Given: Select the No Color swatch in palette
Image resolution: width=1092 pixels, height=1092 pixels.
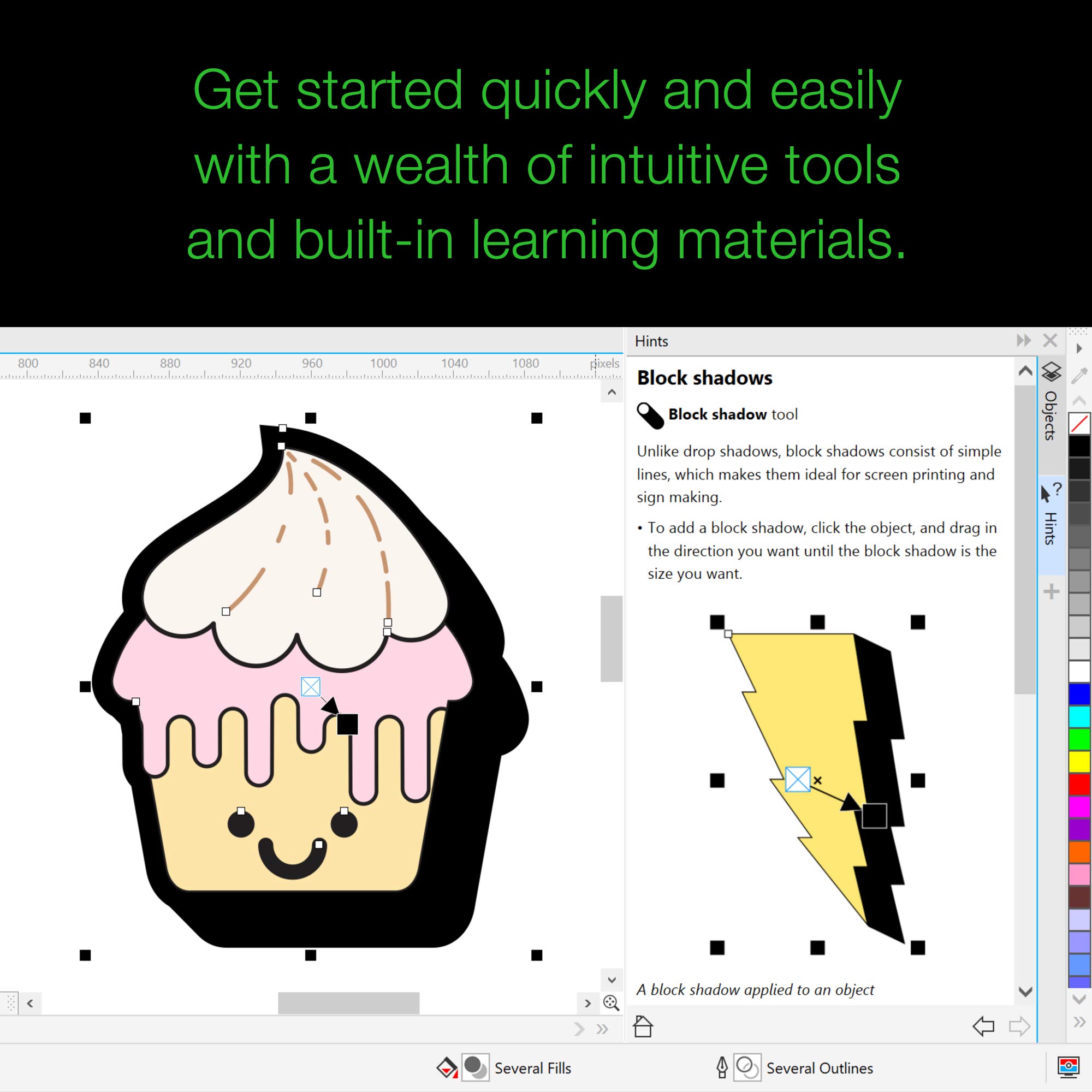Looking at the screenshot, I should coord(1079,423).
